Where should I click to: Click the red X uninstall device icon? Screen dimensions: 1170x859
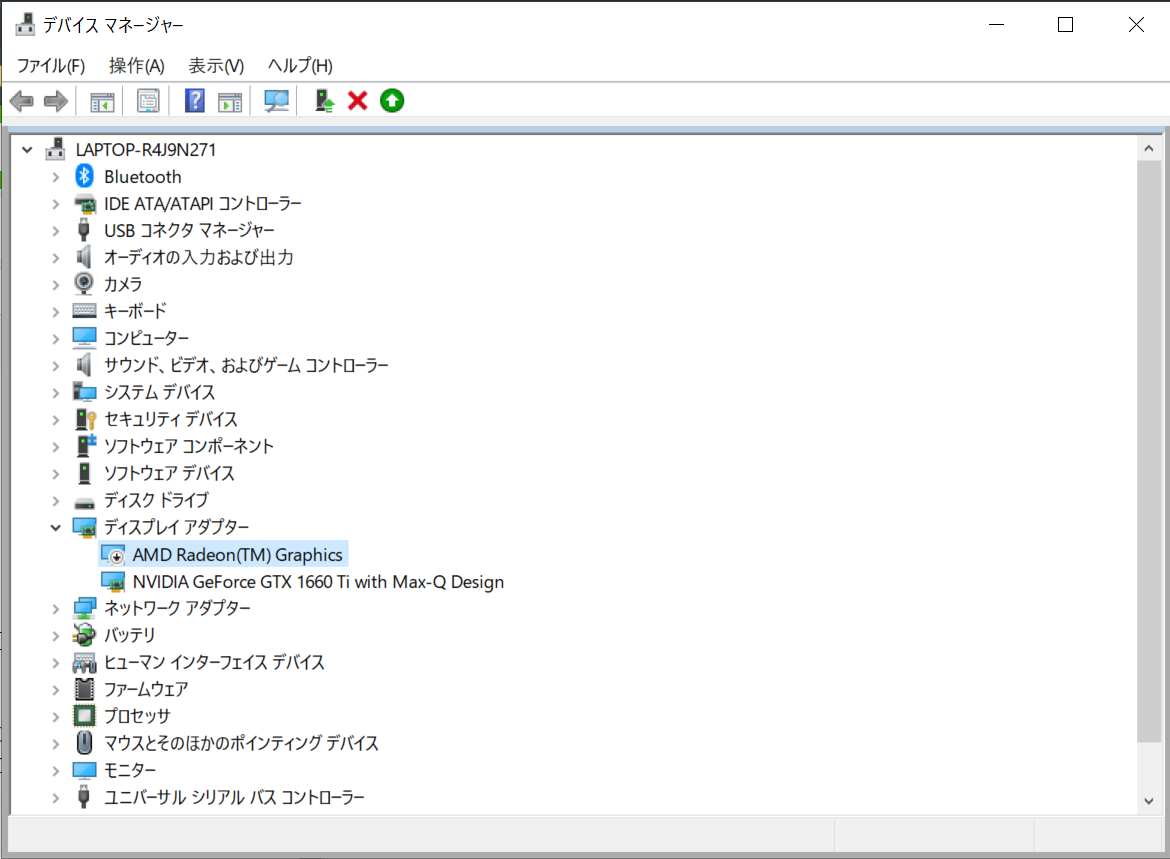(358, 100)
